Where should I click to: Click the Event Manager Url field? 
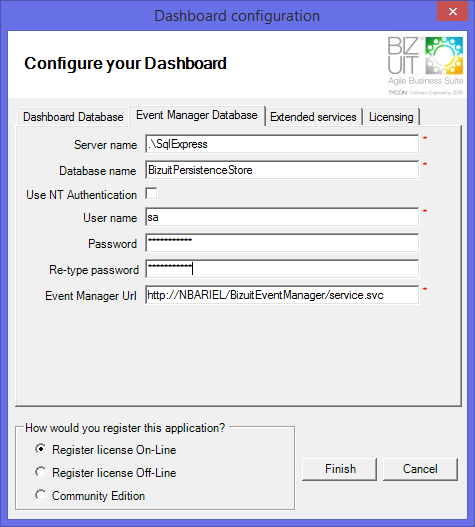coord(282,295)
